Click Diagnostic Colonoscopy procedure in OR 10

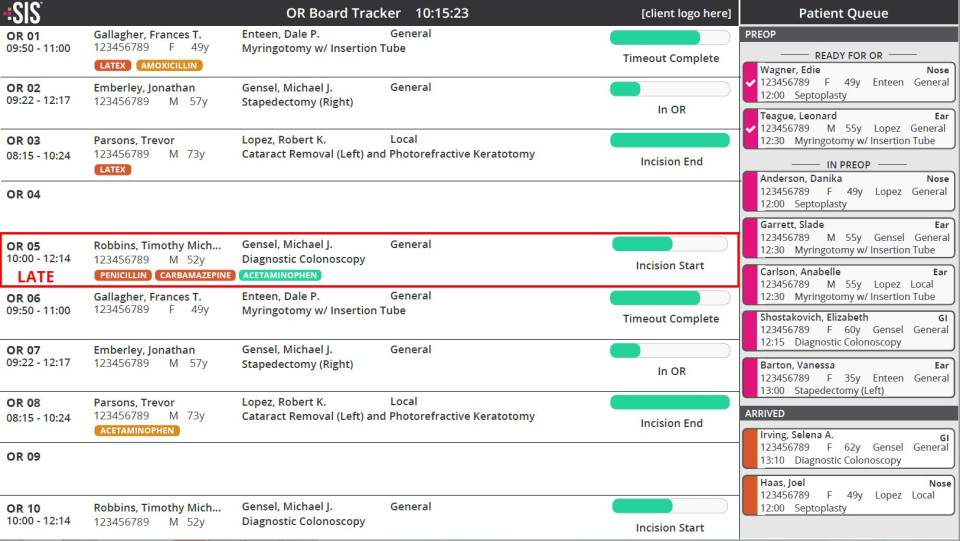(x=303, y=521)
